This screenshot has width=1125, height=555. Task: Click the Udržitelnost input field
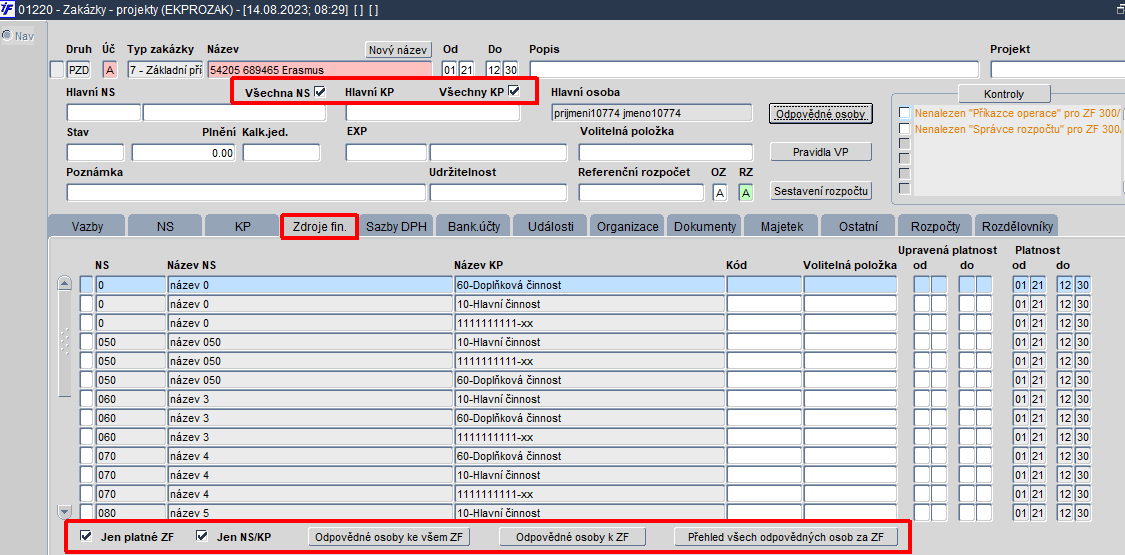pos(499,192)
